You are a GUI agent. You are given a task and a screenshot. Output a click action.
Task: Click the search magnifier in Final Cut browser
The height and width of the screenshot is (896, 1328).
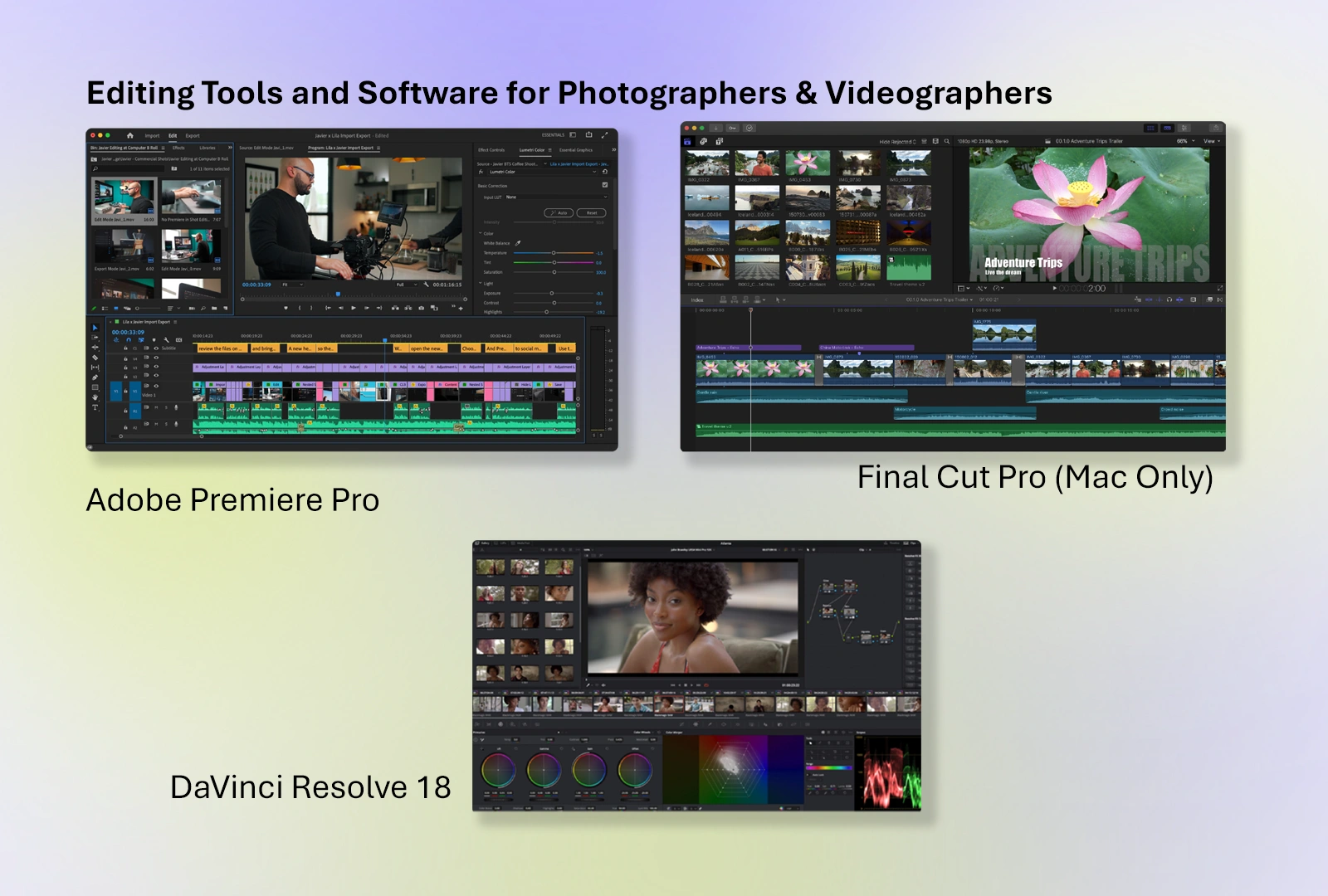coord(947,142)
